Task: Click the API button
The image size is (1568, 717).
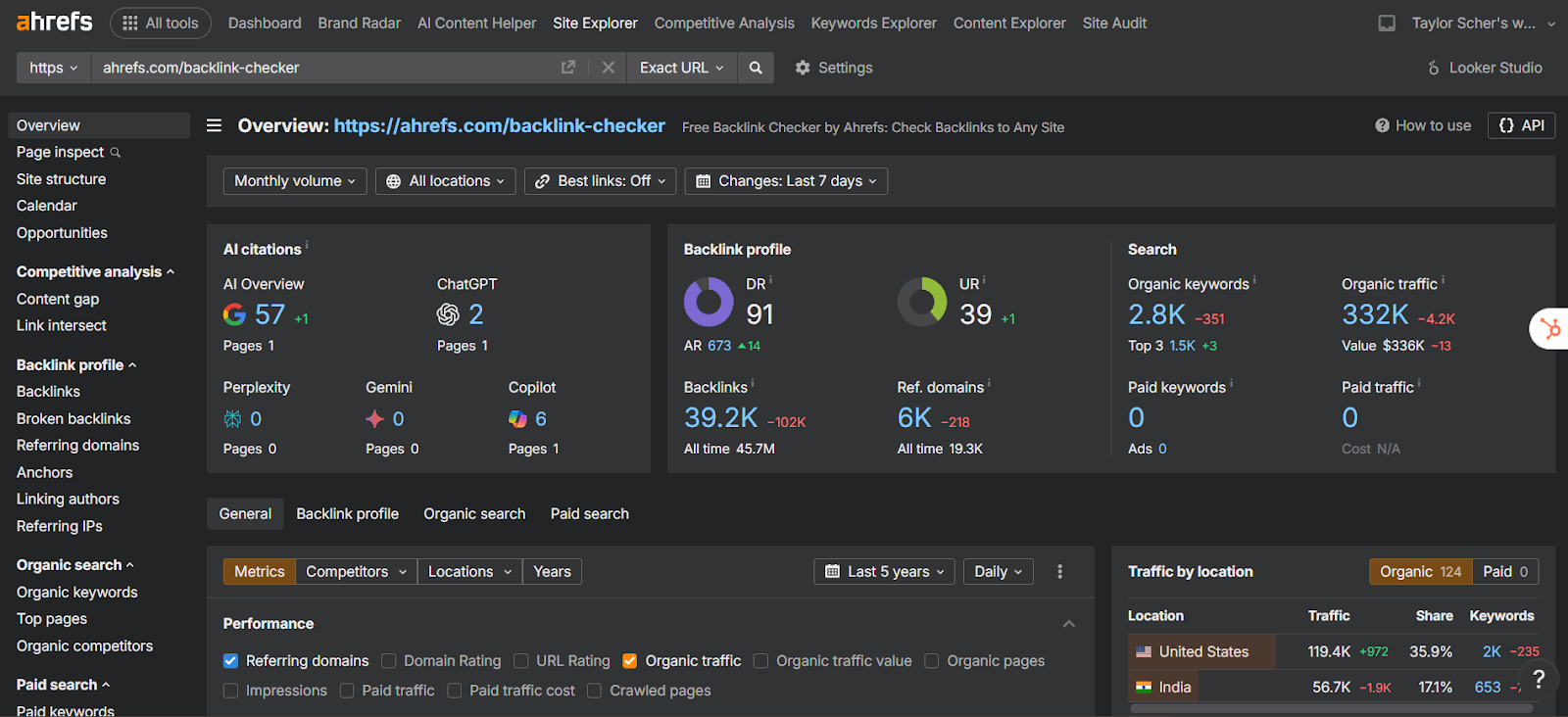Action: [x=1522, y=125]
